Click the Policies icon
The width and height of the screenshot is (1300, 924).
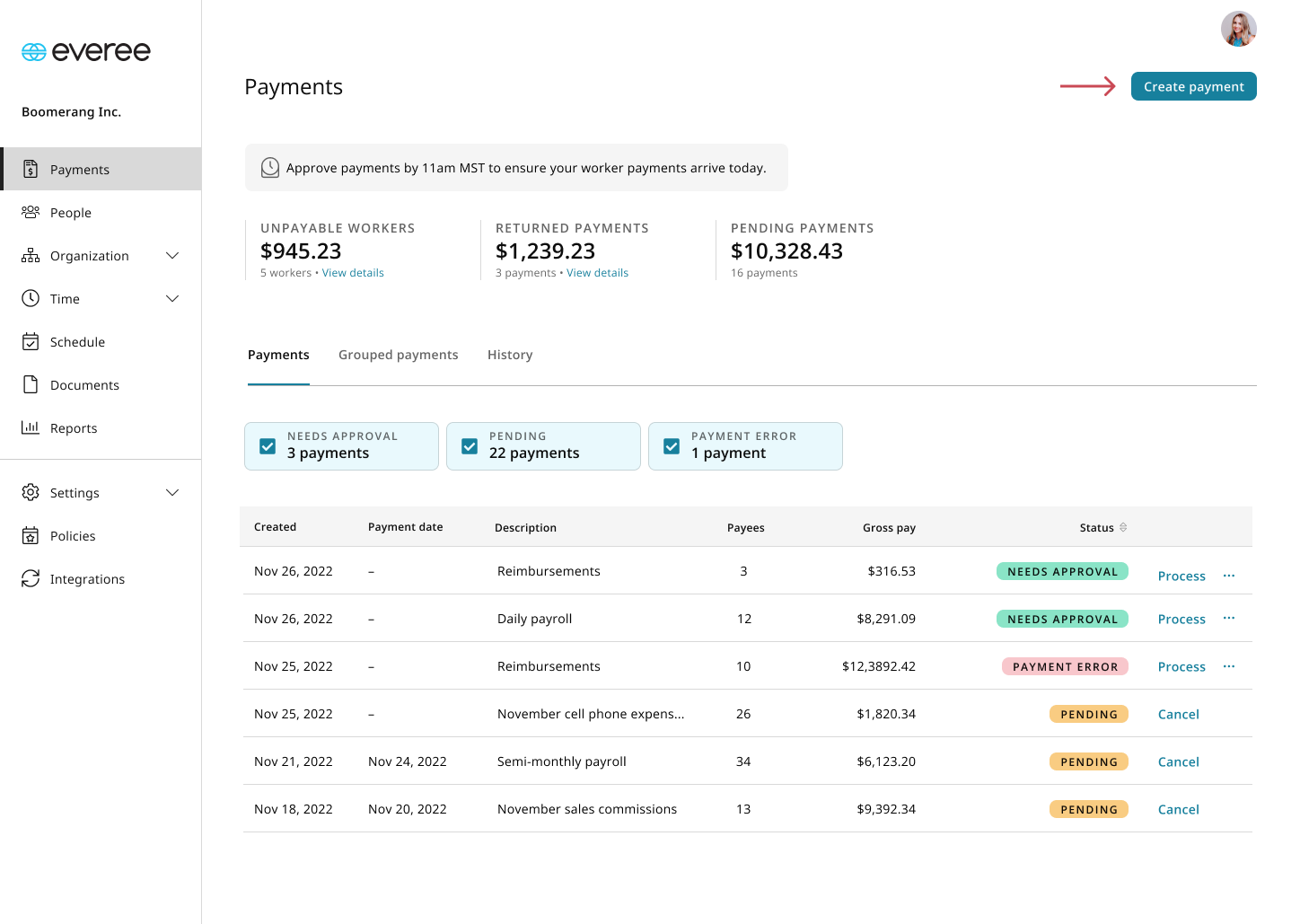click(31, 535)
